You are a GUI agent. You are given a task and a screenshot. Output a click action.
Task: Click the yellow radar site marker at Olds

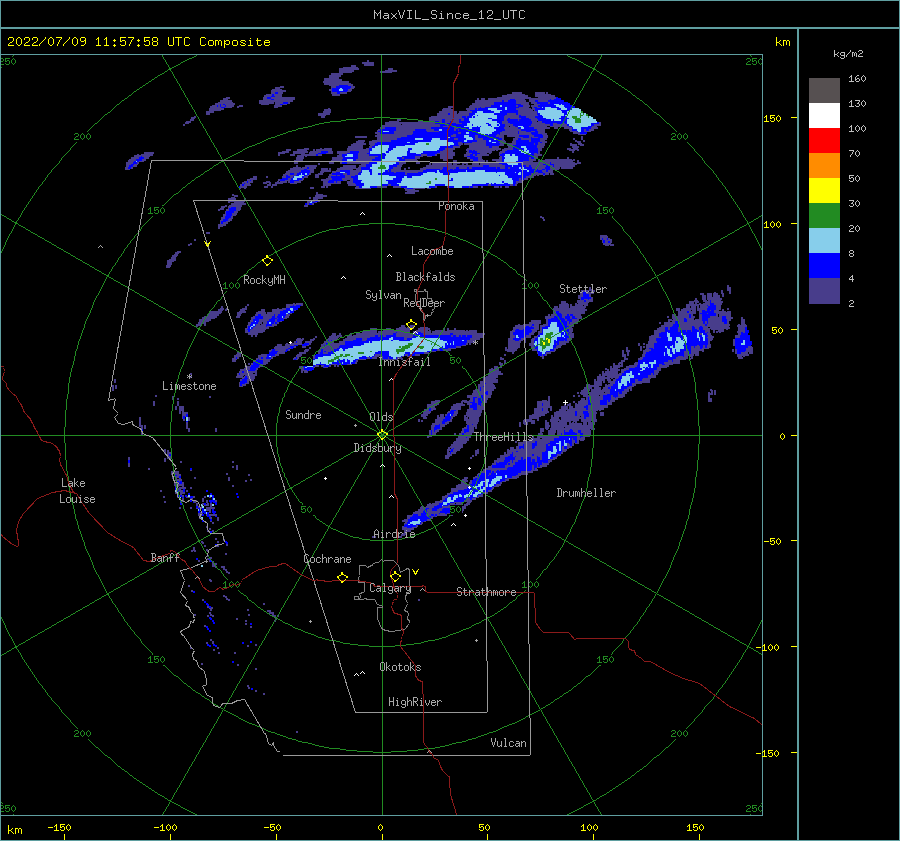pos(382,435)
